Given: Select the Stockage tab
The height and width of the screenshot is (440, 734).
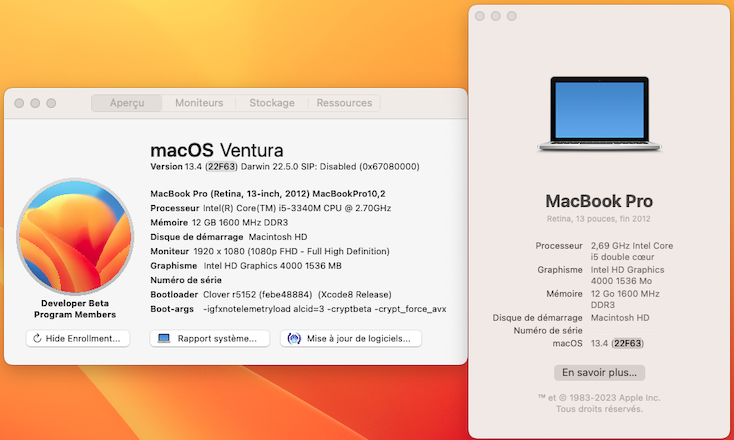Looking at the screenshot, I should pyautogui.click(x=272, y=103).
